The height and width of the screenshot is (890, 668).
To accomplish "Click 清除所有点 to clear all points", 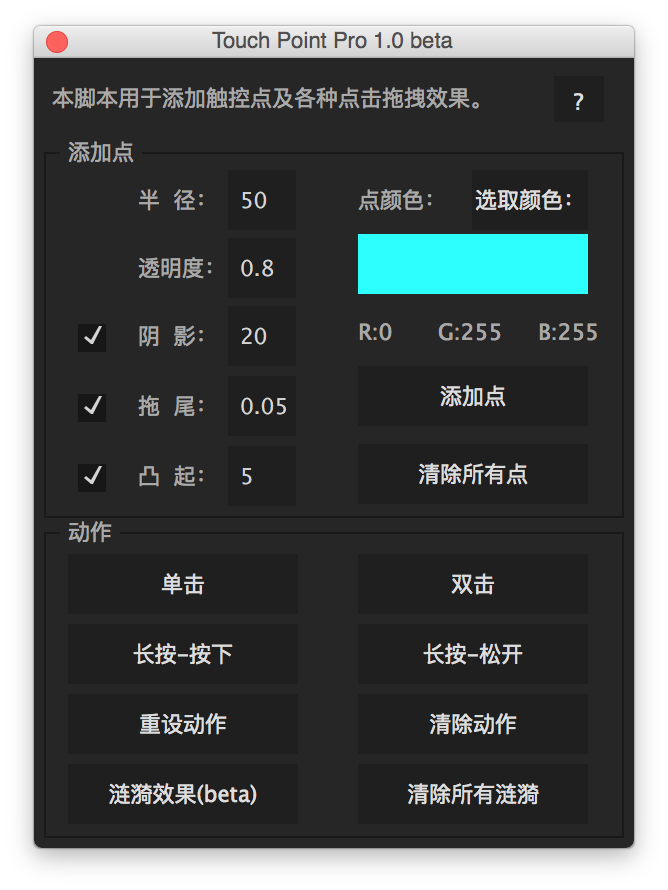I will coord(472,475).
